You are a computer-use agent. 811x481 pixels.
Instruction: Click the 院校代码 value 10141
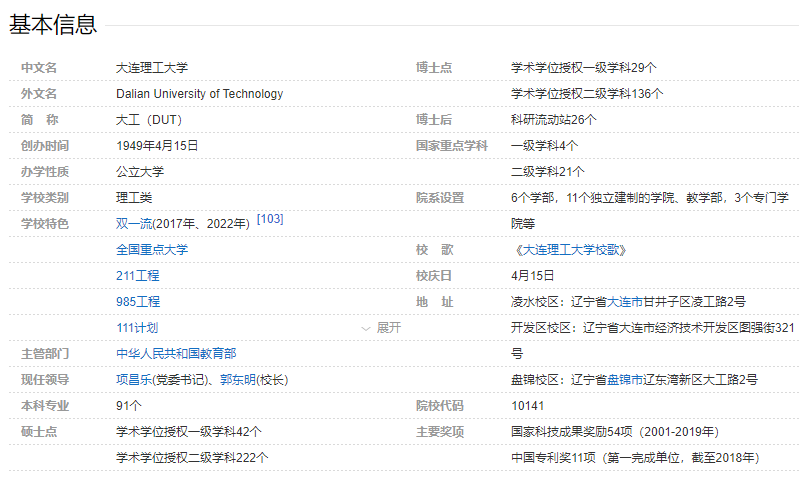pos(527,405)
